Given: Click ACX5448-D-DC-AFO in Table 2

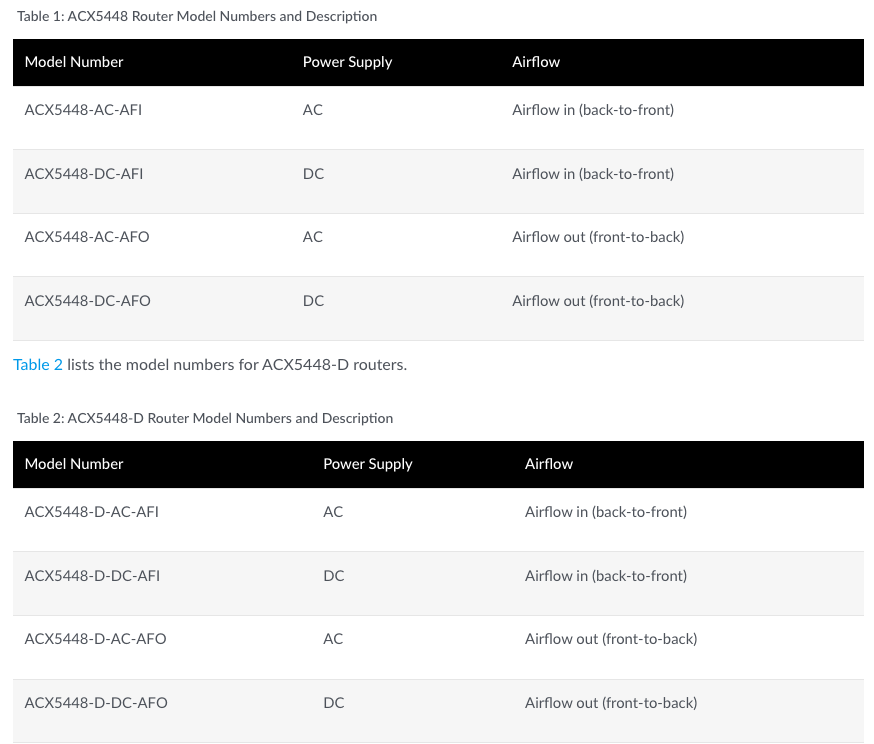Looking at the screenshot, I should click(96, 703).
